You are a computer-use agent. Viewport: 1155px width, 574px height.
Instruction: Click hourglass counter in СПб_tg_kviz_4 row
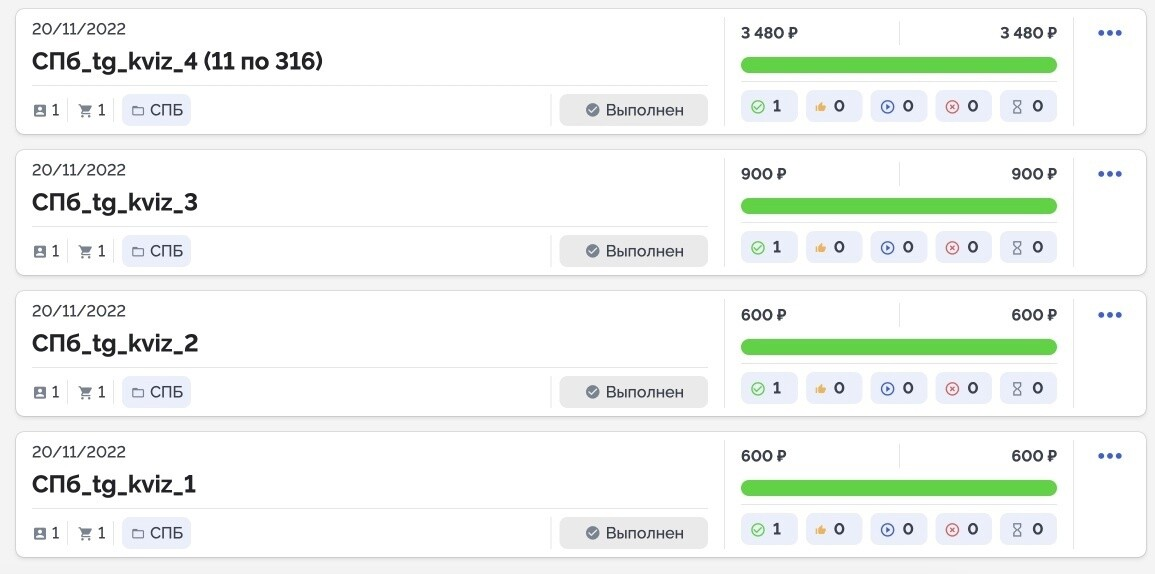click(x=1028, y=107)
